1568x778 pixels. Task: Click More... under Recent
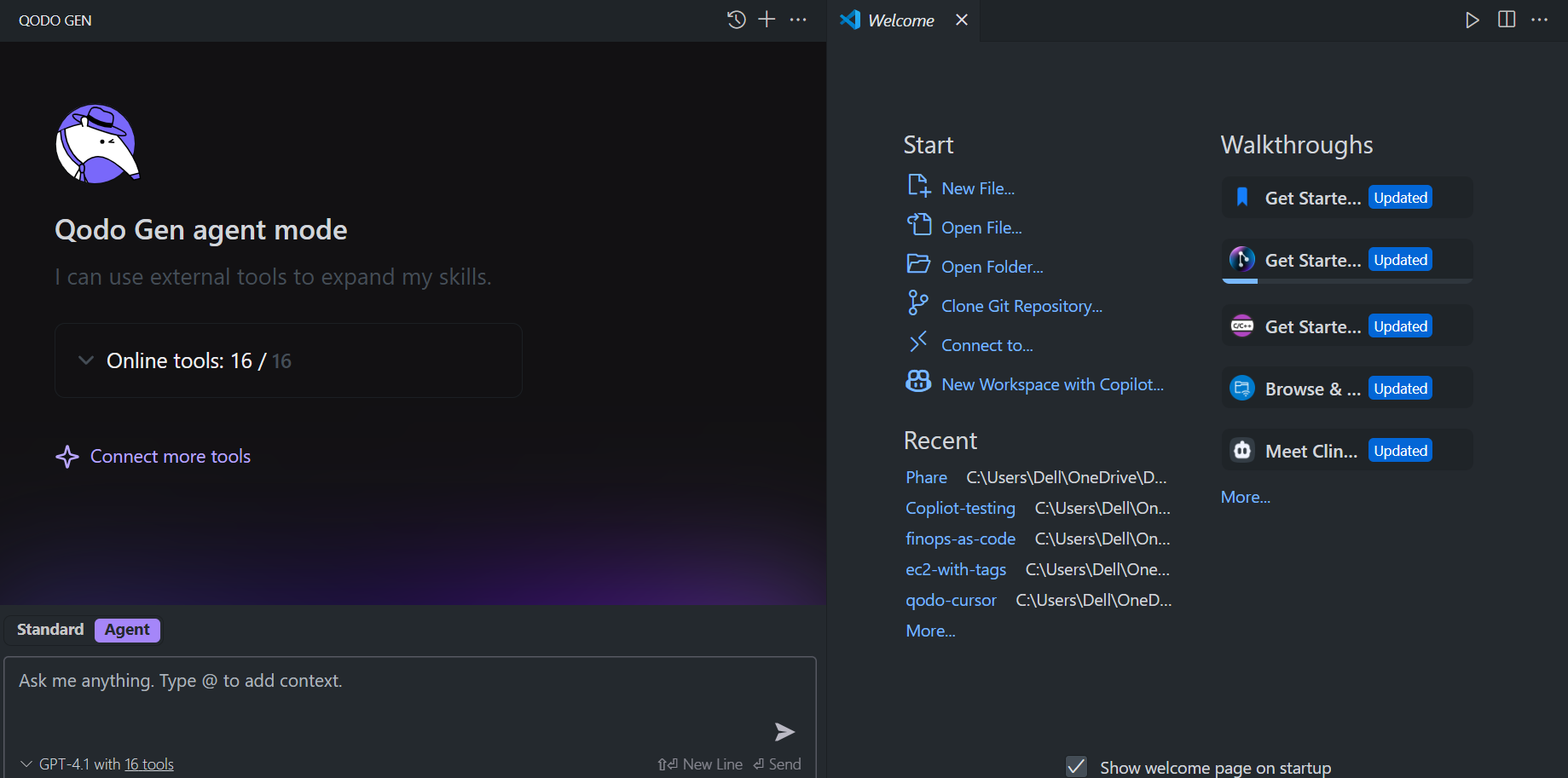930,631
